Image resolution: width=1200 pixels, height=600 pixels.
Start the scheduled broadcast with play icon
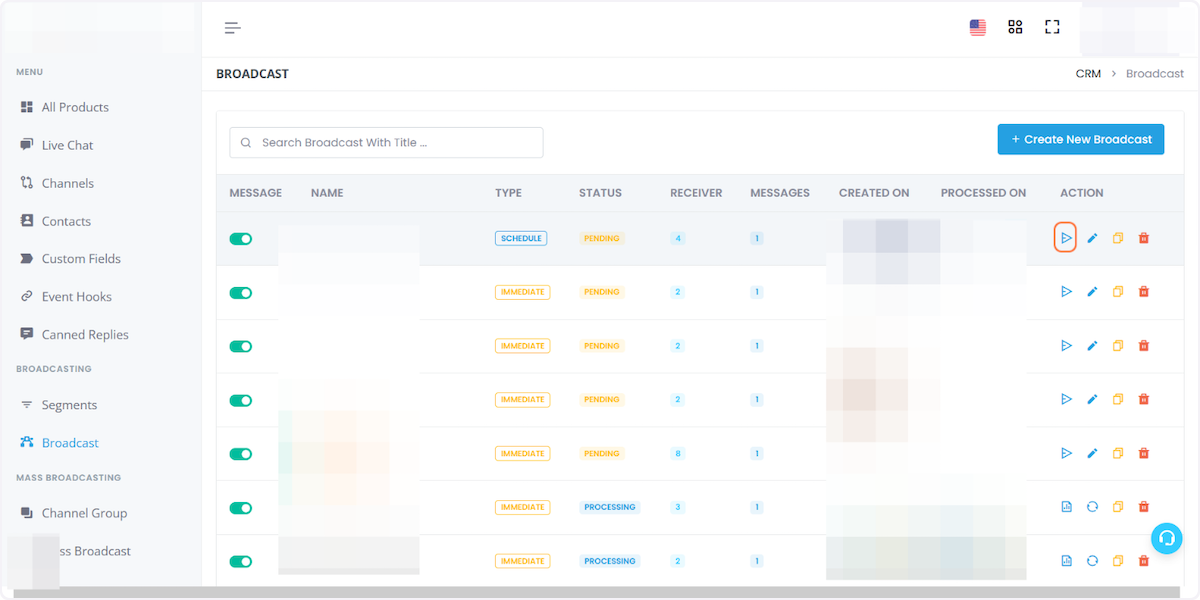(1066, 238)
